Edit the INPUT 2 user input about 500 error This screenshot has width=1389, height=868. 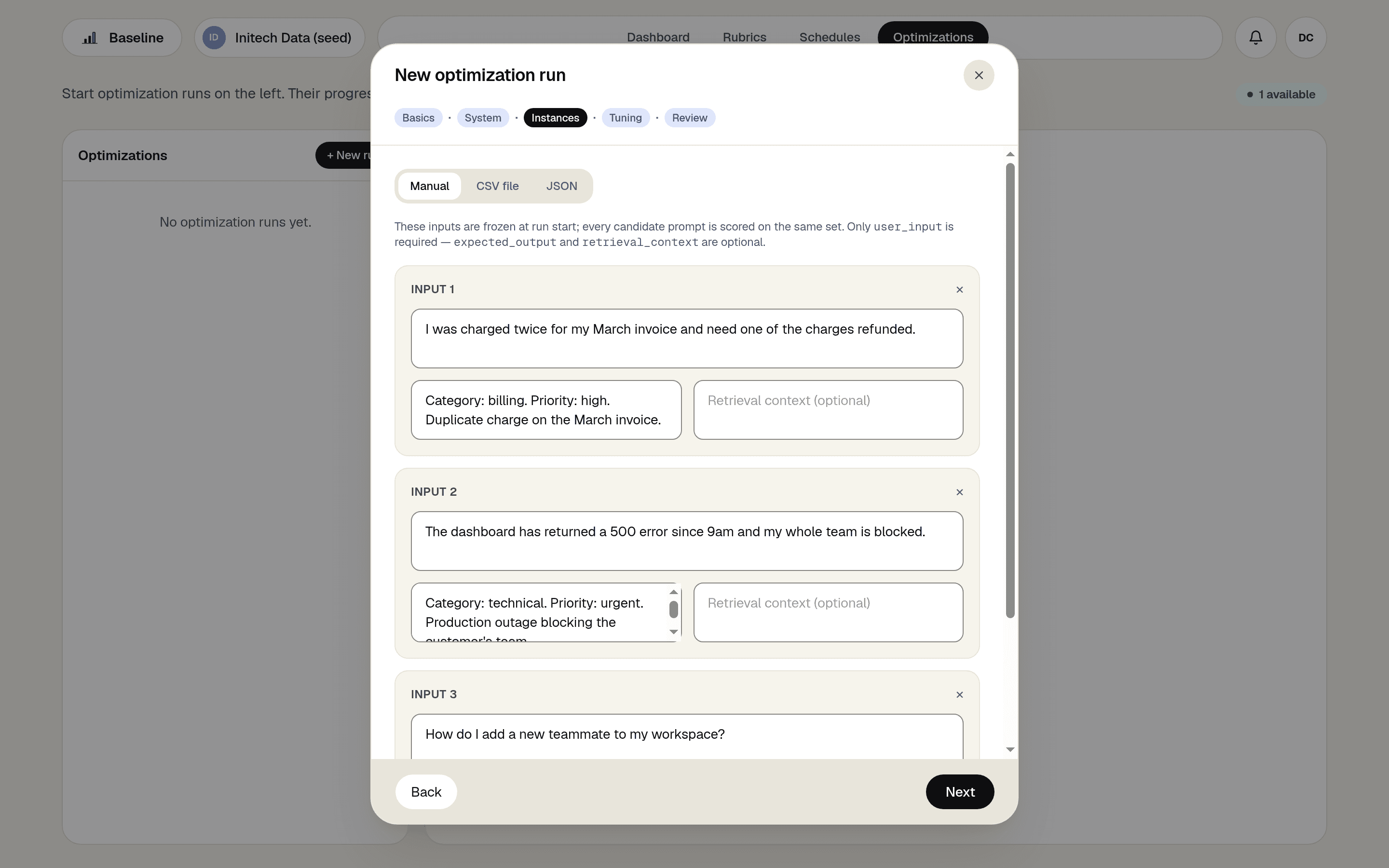[687, 542]
